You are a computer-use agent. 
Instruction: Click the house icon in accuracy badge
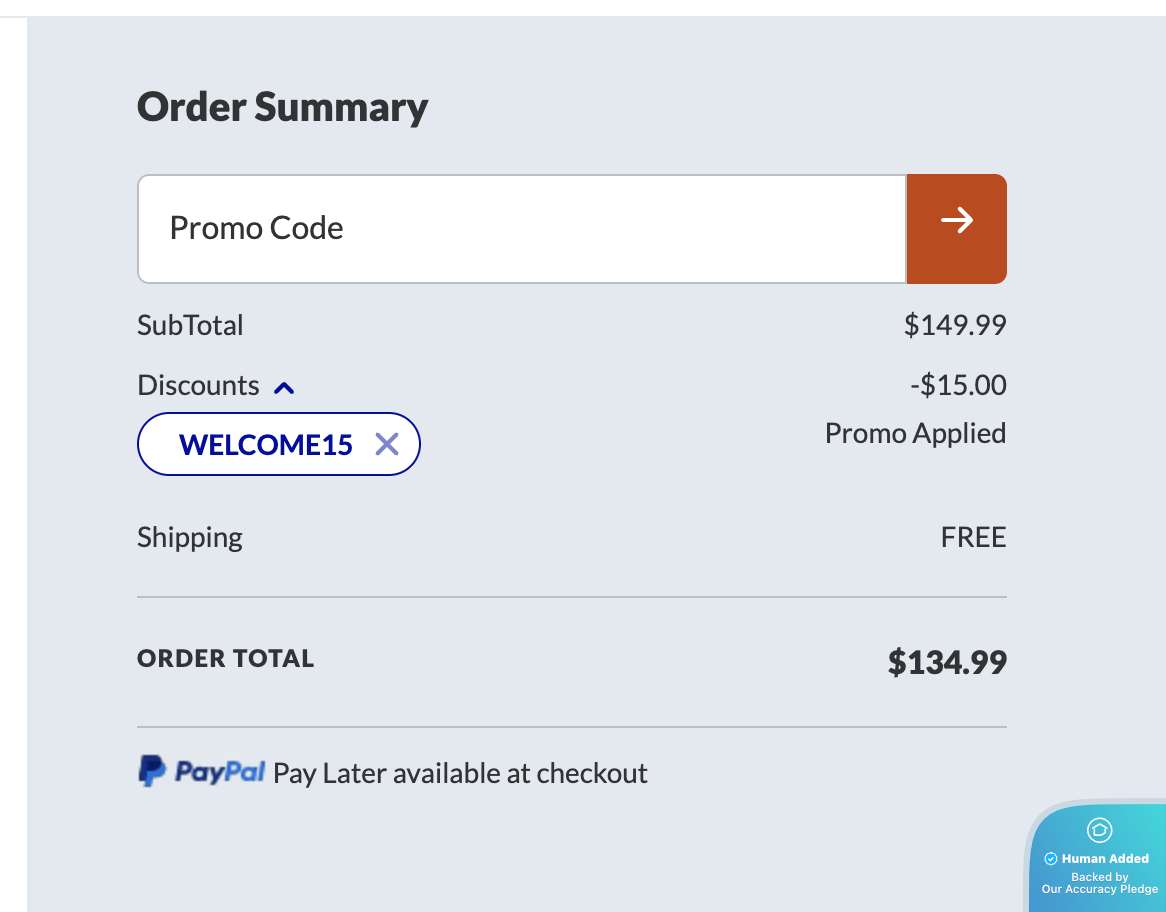pyautogui.click(x=1099, y=830)
